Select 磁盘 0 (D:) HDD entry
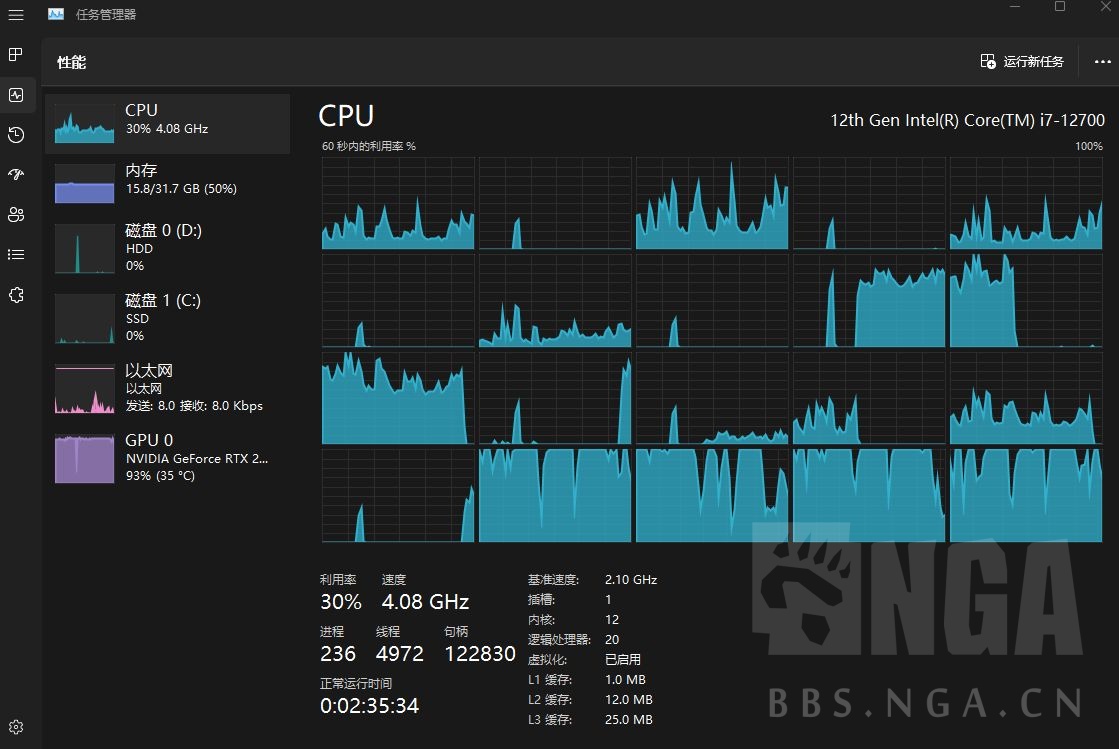1119x749 pixels. (x=167, y=249)
